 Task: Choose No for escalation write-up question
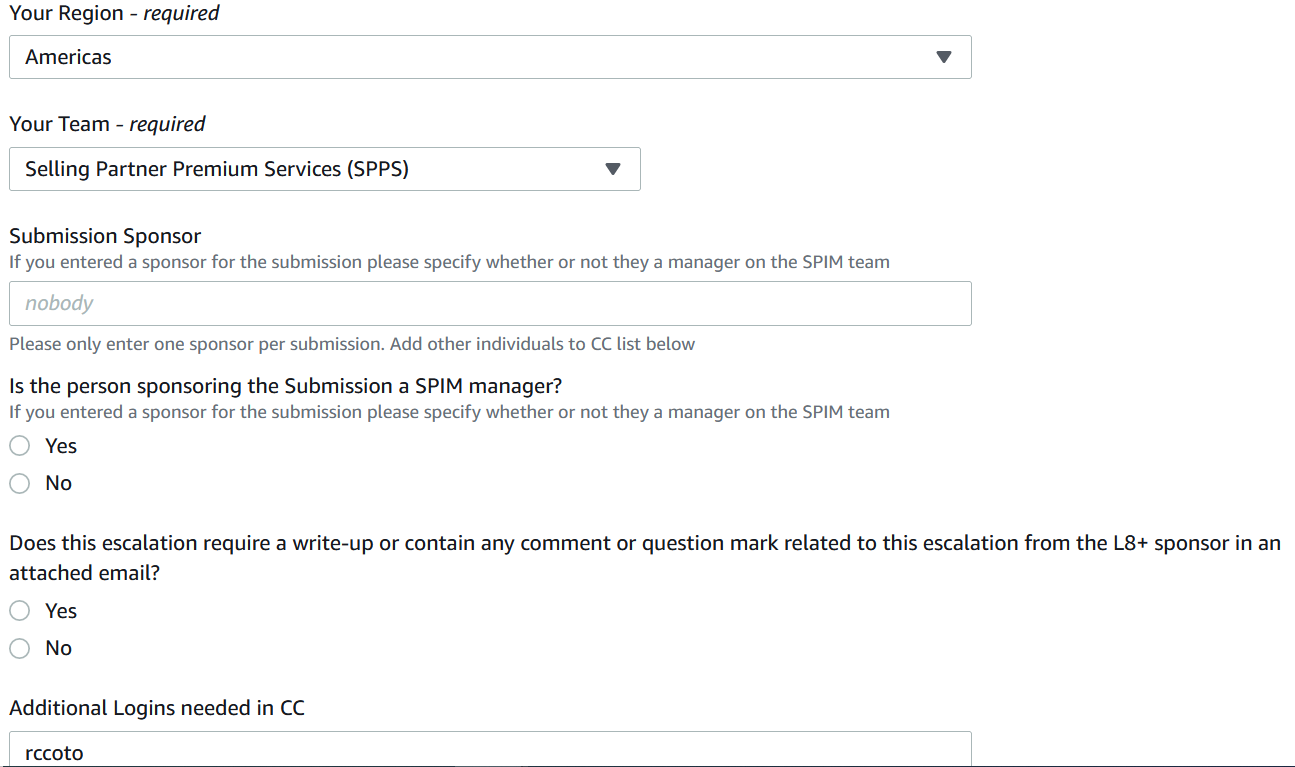[20, 648]
